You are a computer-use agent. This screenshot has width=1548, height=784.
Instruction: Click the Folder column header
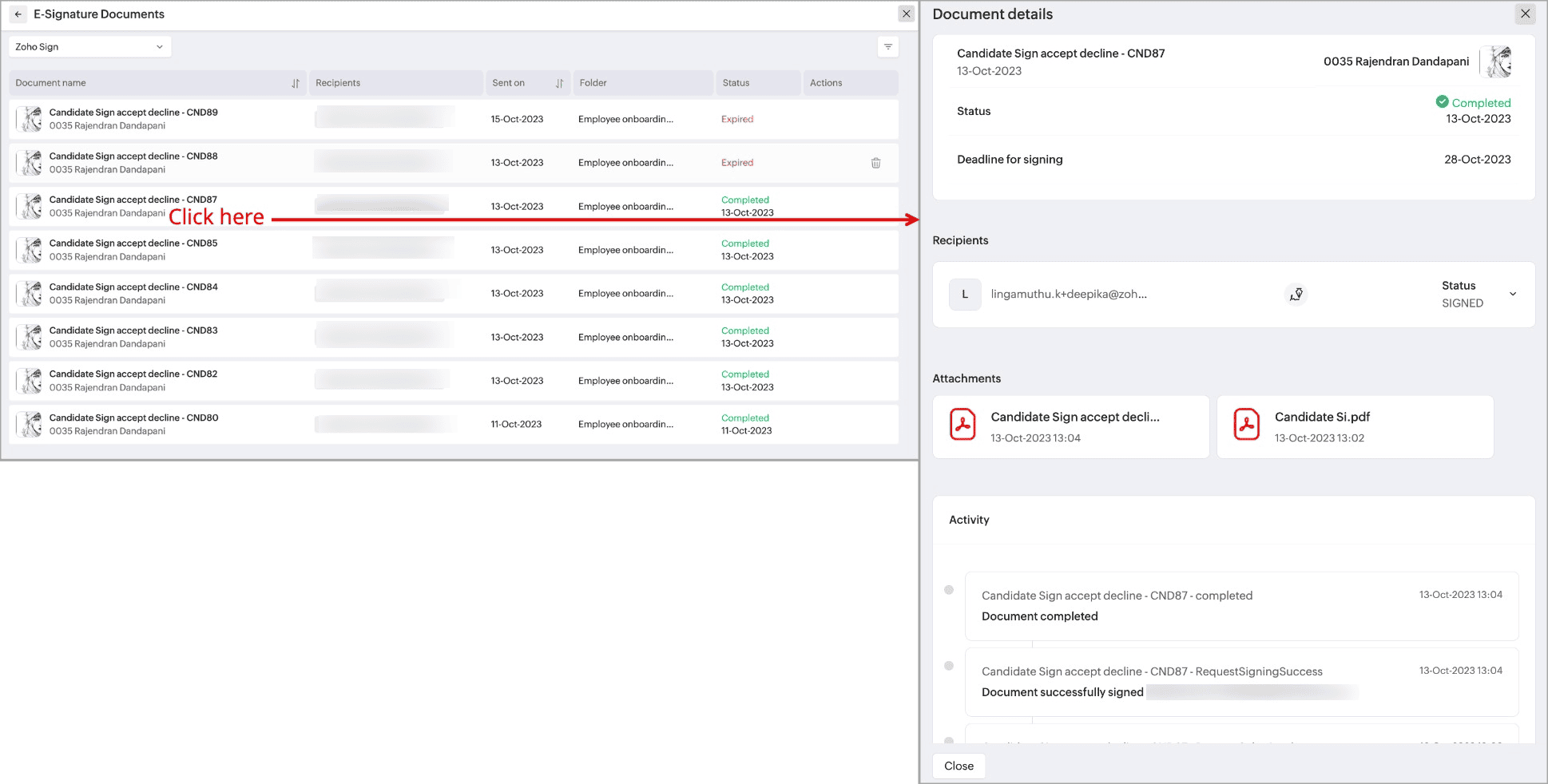[x=593, y=83]
